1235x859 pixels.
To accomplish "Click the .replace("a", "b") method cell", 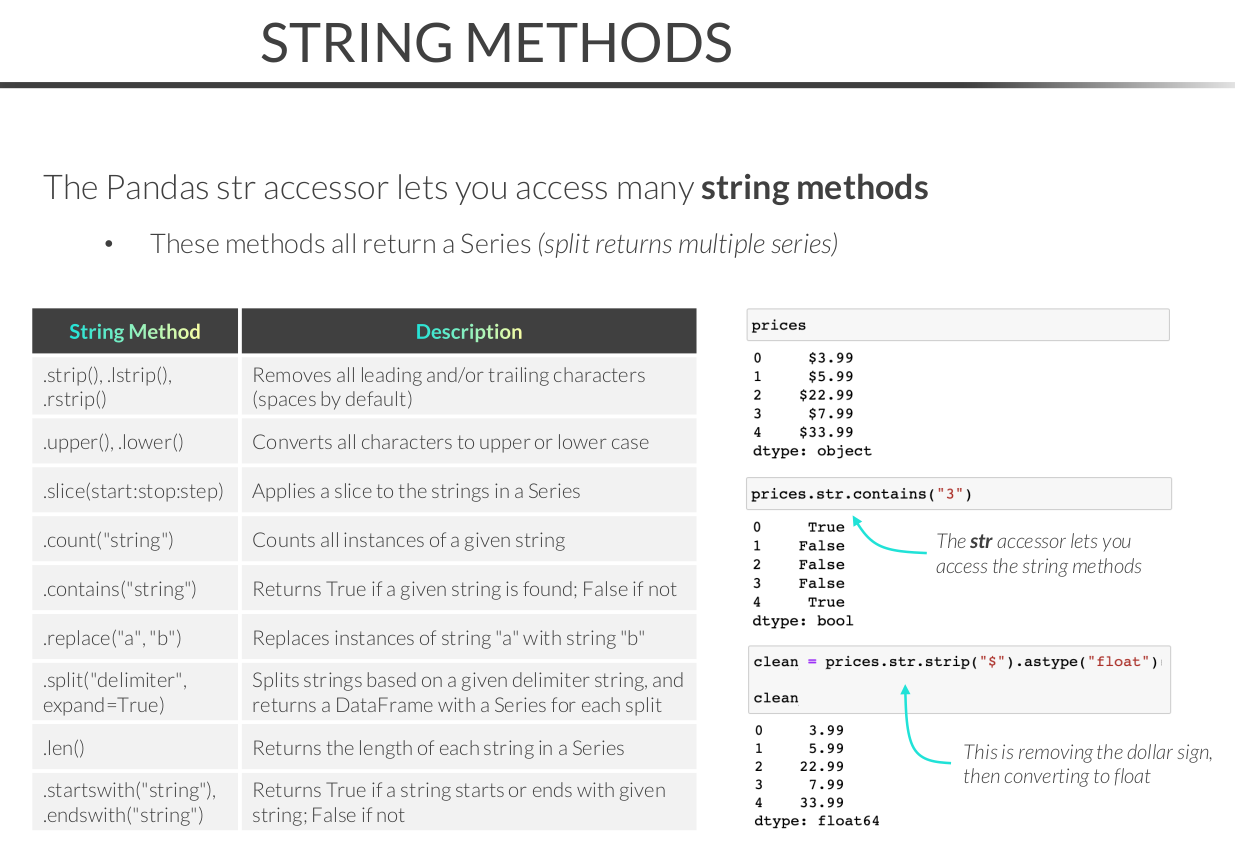I will pos(135,638).
